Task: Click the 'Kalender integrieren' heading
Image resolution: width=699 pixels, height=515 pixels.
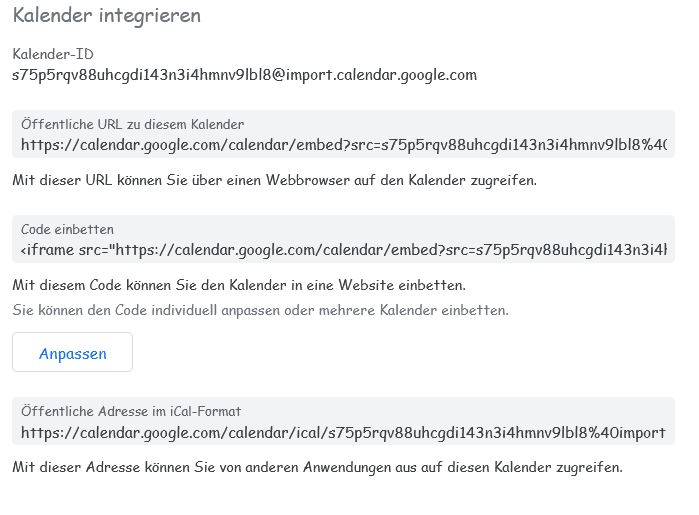Action: click(x=106, y=16)
